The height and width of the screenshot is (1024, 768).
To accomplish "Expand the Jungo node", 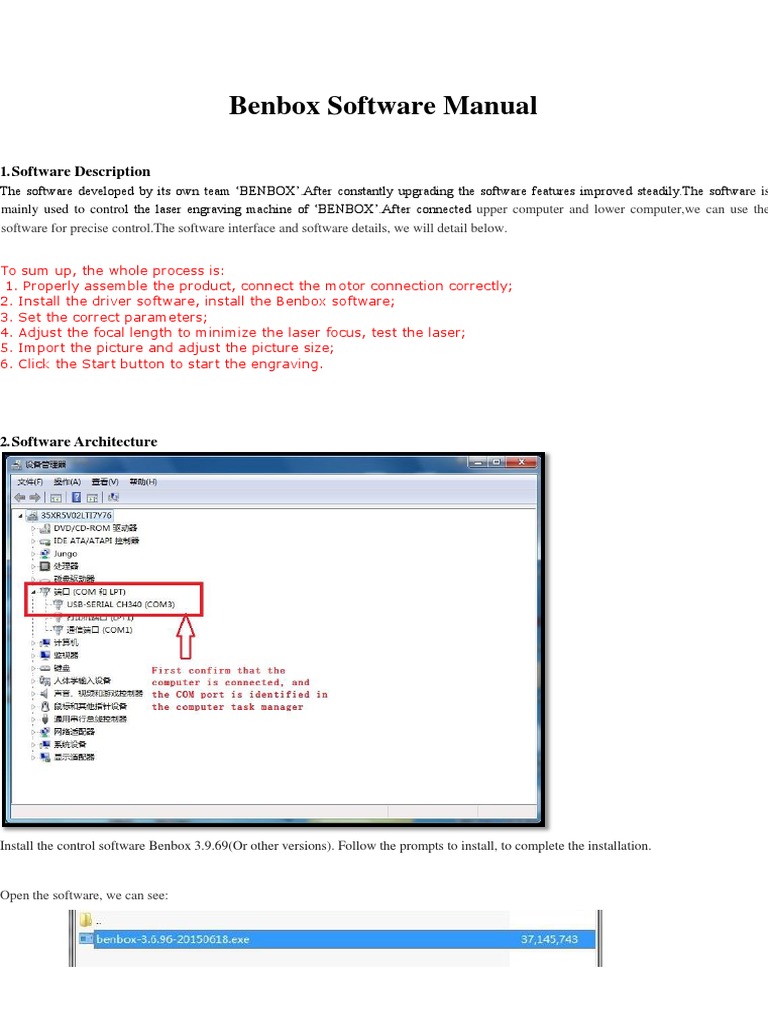I will pyautogui.click(x=33, y=554).
